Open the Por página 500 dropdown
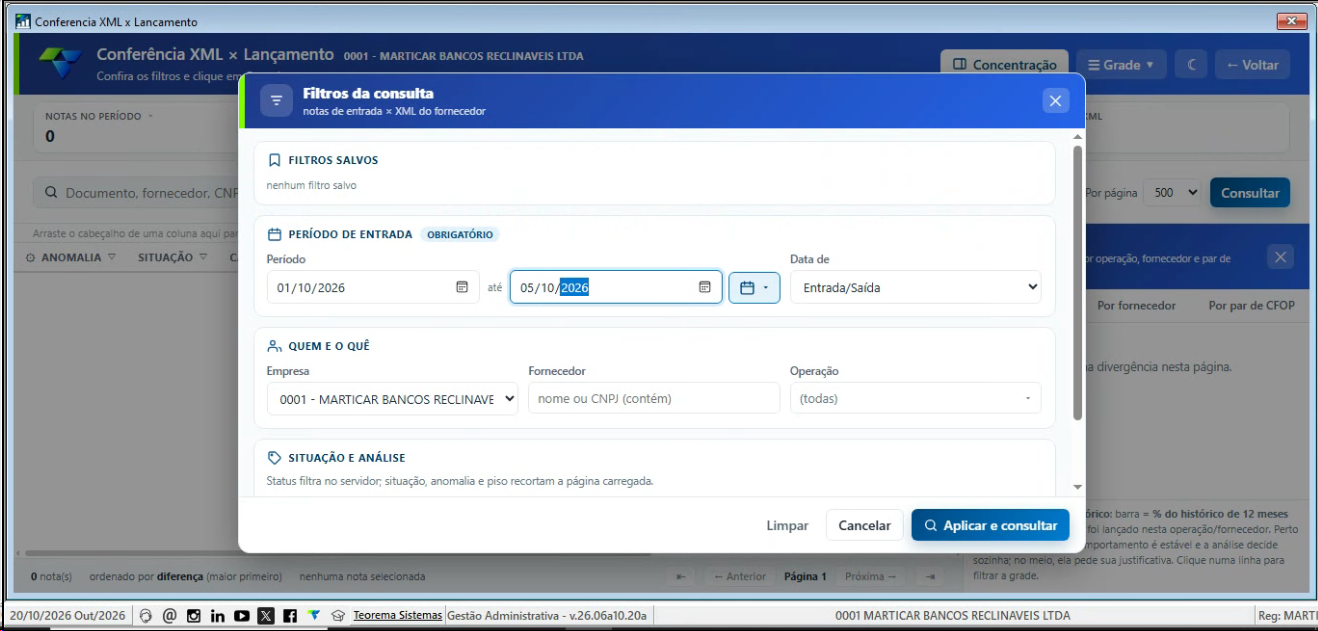Viewport: 1318px width, 631px height. coord(1175,193)
